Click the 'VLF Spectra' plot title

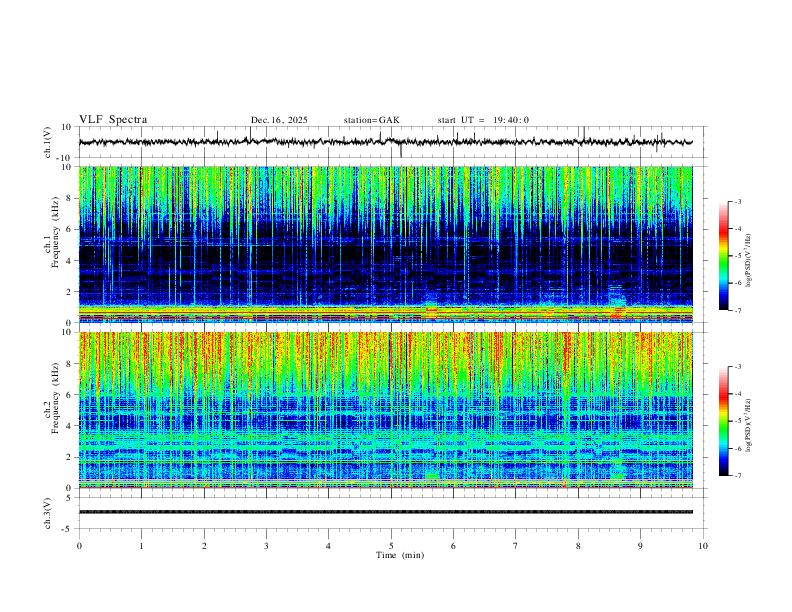[x=113, y=120]
